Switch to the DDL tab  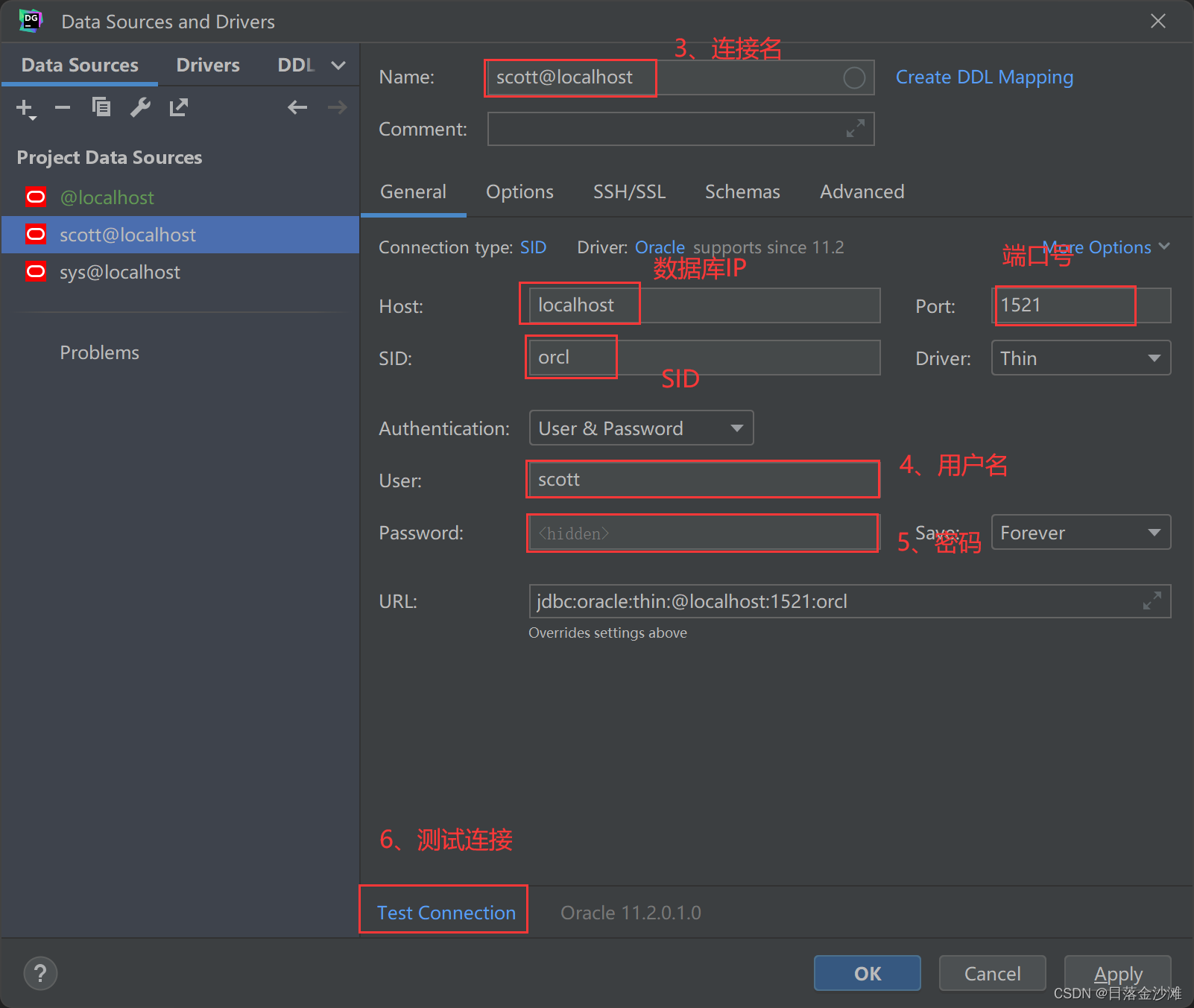click(296, 65)
